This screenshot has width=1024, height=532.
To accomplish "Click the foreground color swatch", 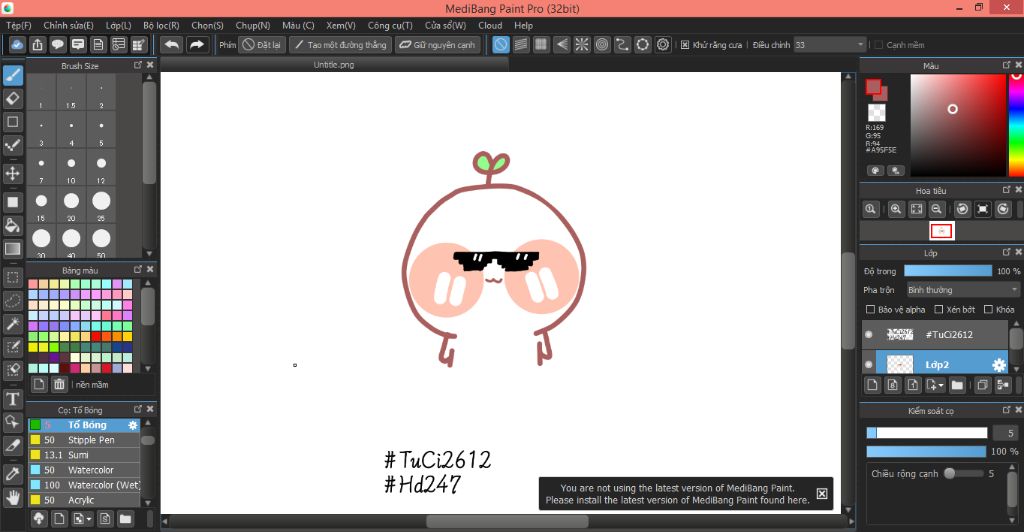I will pyautogui.click(x=873, y=87).
